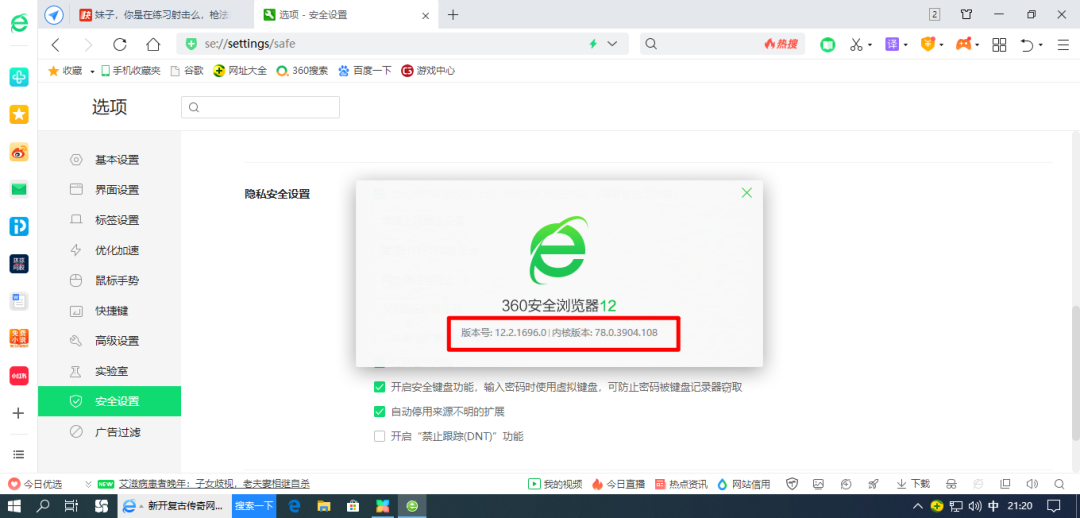The width and height of the screenshot is (1080, 518).
Task: Add a new sidebar app with plus
Action: point(19,413)
